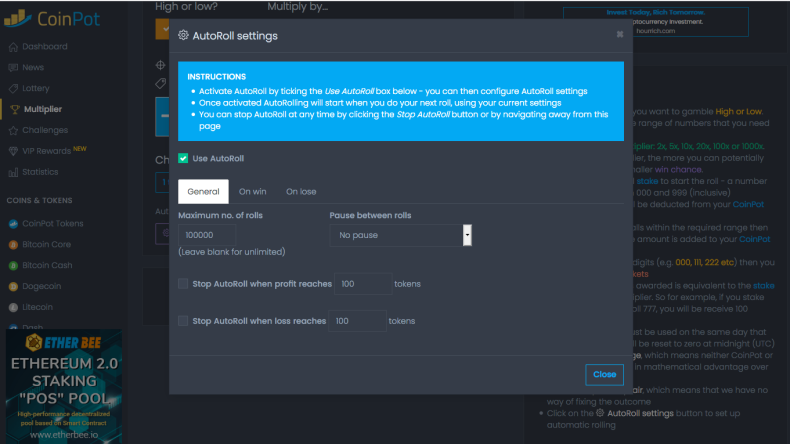Open Statistics in the sidebar
The image size is (790, 444).
pos(40,172)
